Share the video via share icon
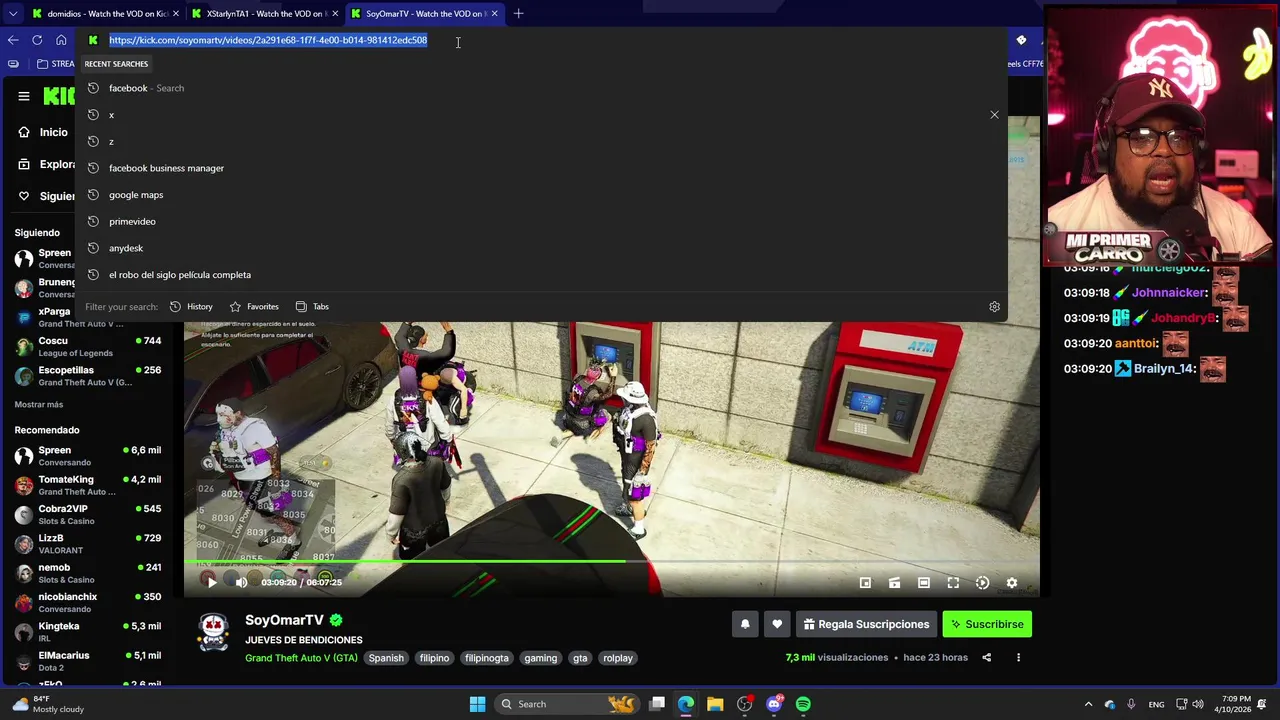This screenshot has height=720, width=1280. tap(987, 658)
